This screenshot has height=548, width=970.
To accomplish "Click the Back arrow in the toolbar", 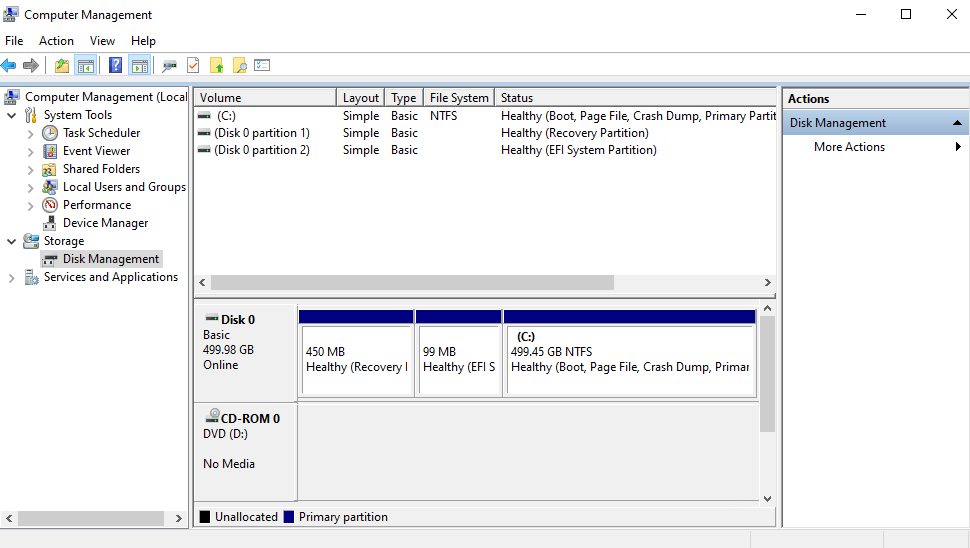I will pyautogui.click(x=9, y=66).
